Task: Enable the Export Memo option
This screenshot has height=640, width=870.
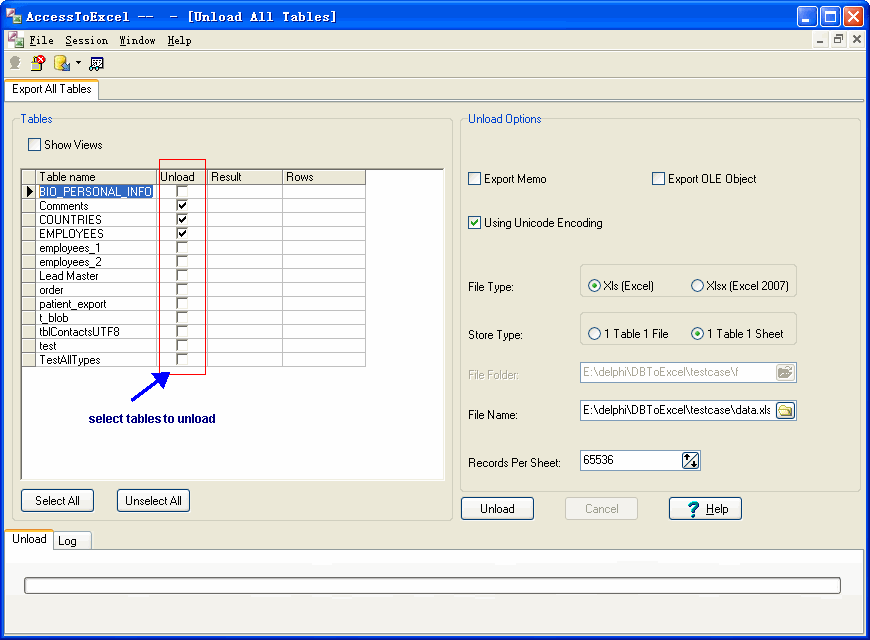Action: pos(474,179)
